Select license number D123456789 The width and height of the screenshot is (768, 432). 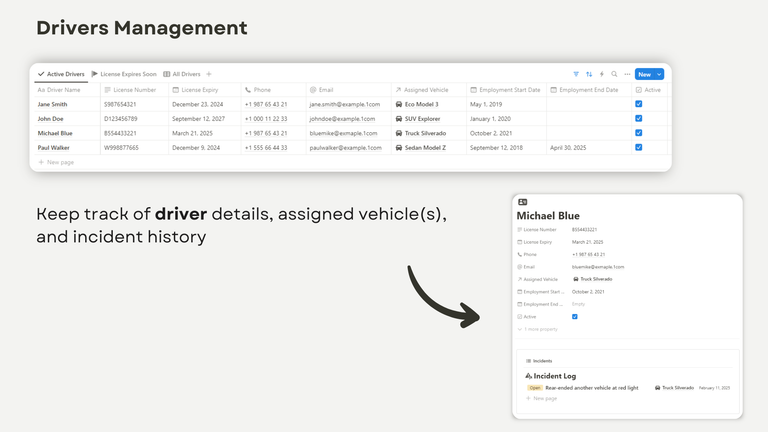120,119
